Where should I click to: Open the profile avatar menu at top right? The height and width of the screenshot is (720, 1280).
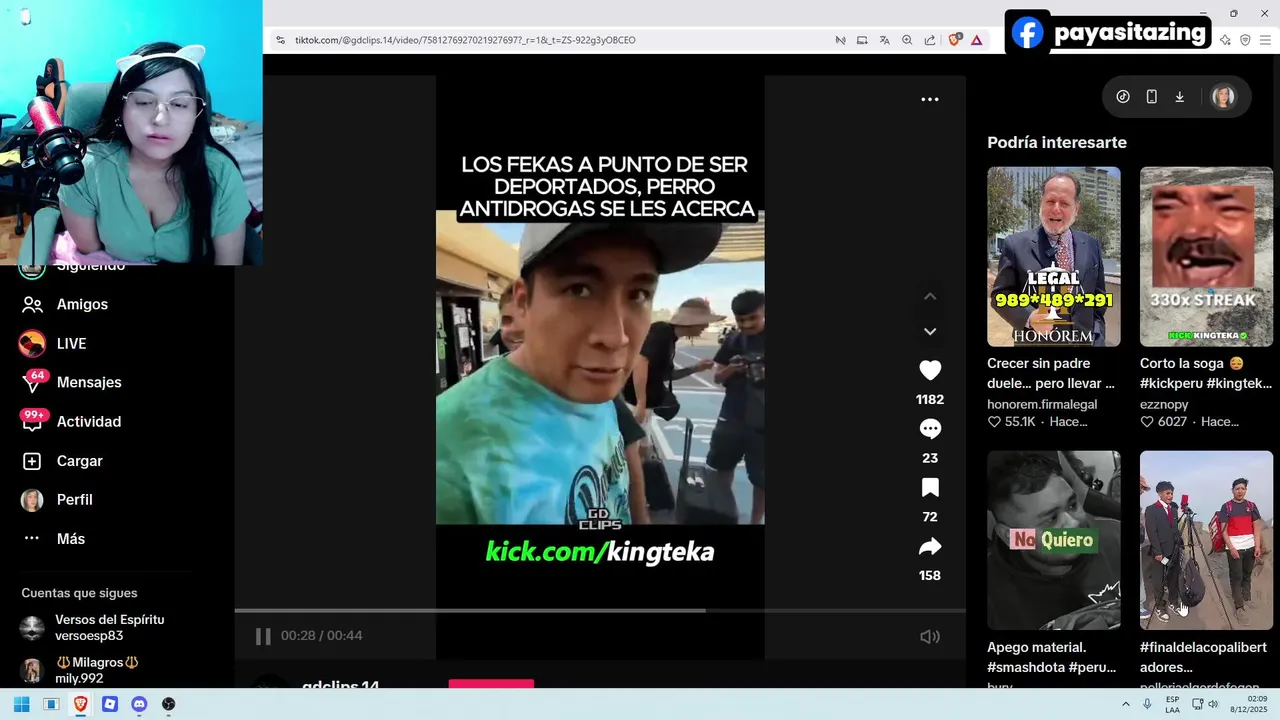[x=1222, y=97]
